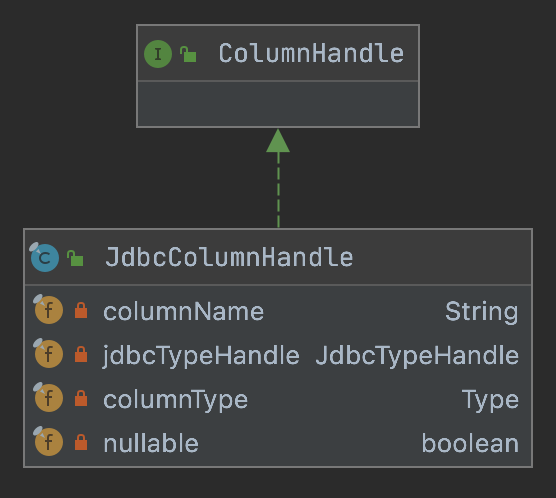Click the green interface icon of ColumnHandle

point(158,54)
